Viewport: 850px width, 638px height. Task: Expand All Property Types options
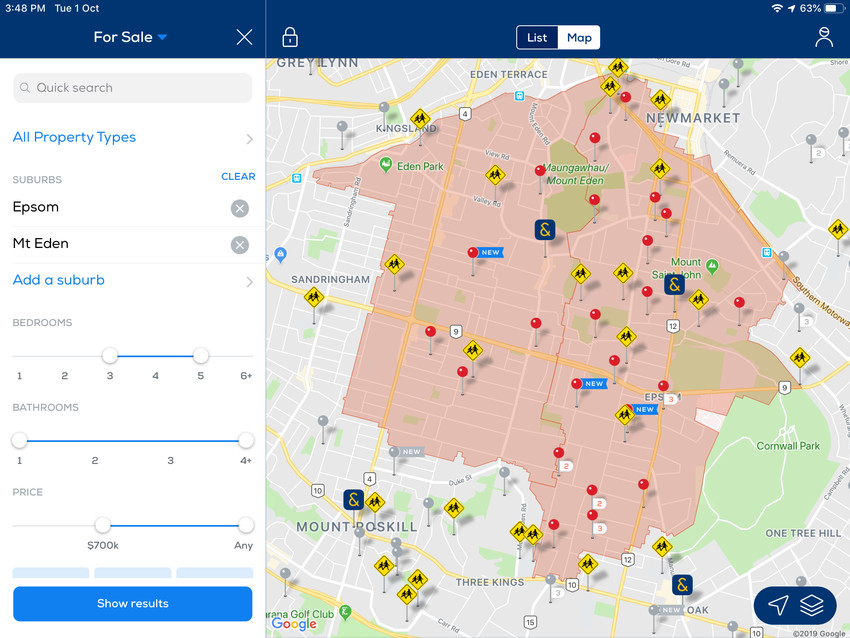(x=132, y=138)
